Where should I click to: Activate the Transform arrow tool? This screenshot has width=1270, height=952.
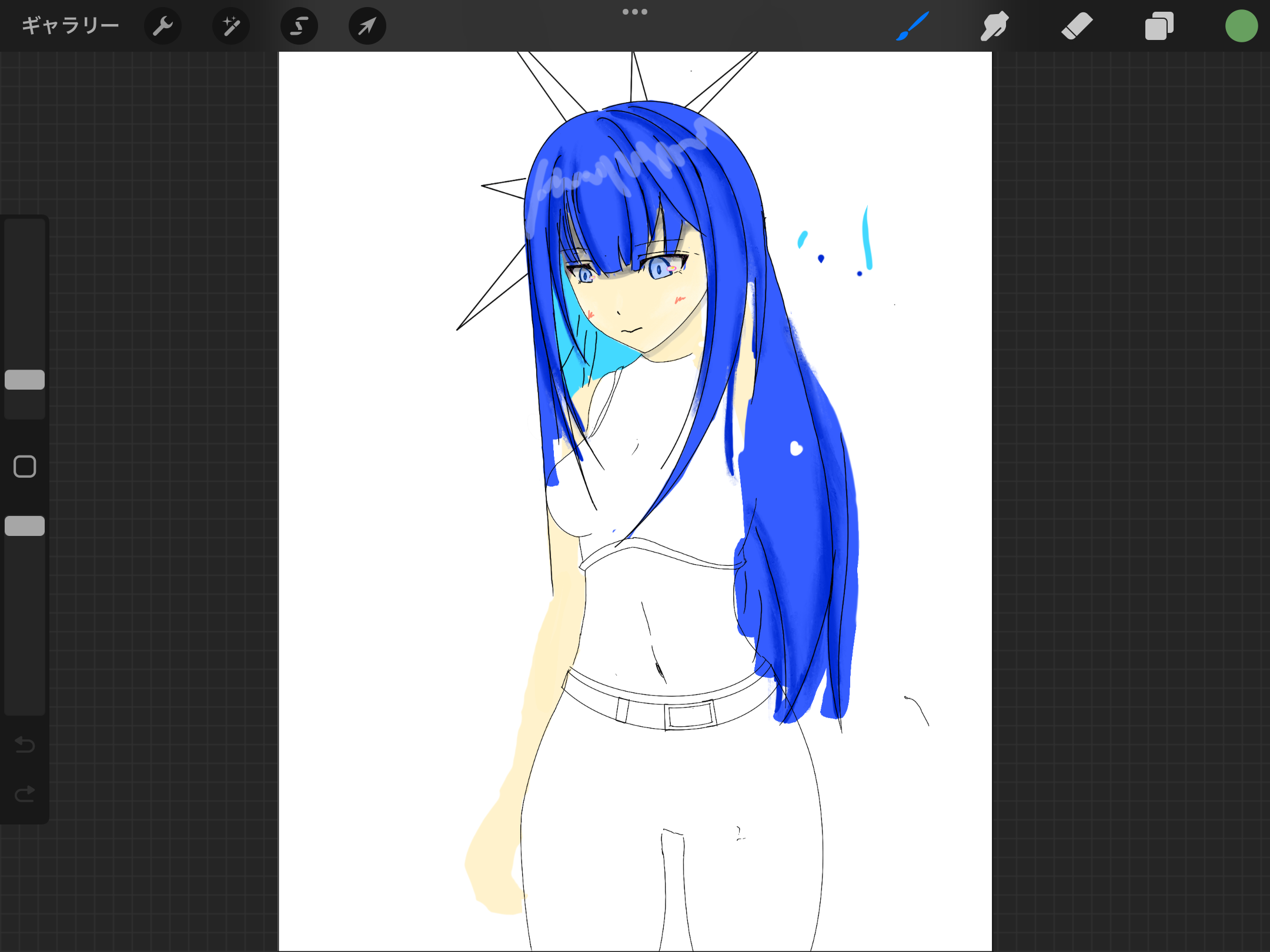tap(367, 26)
